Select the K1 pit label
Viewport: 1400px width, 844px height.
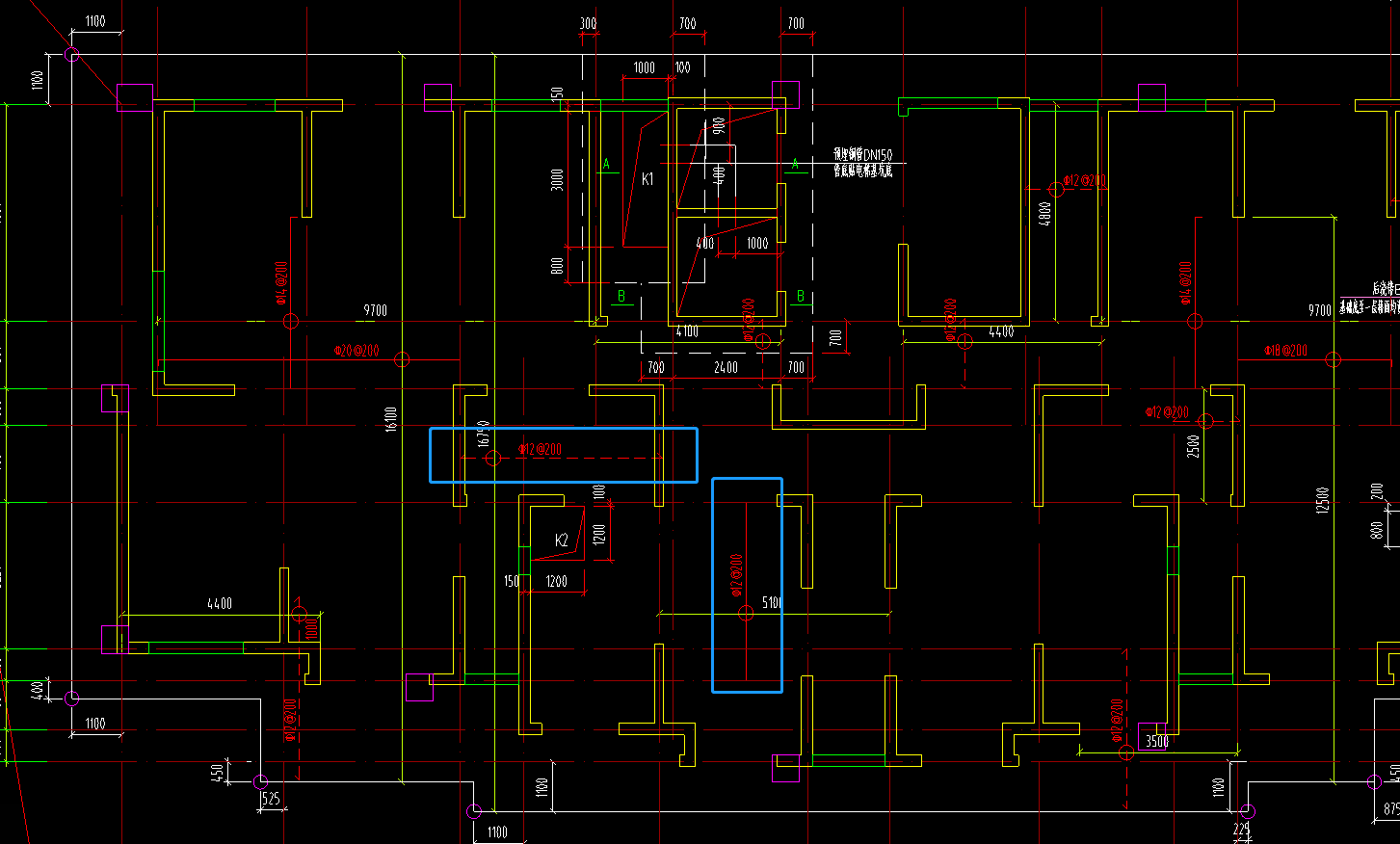(647, 178)
